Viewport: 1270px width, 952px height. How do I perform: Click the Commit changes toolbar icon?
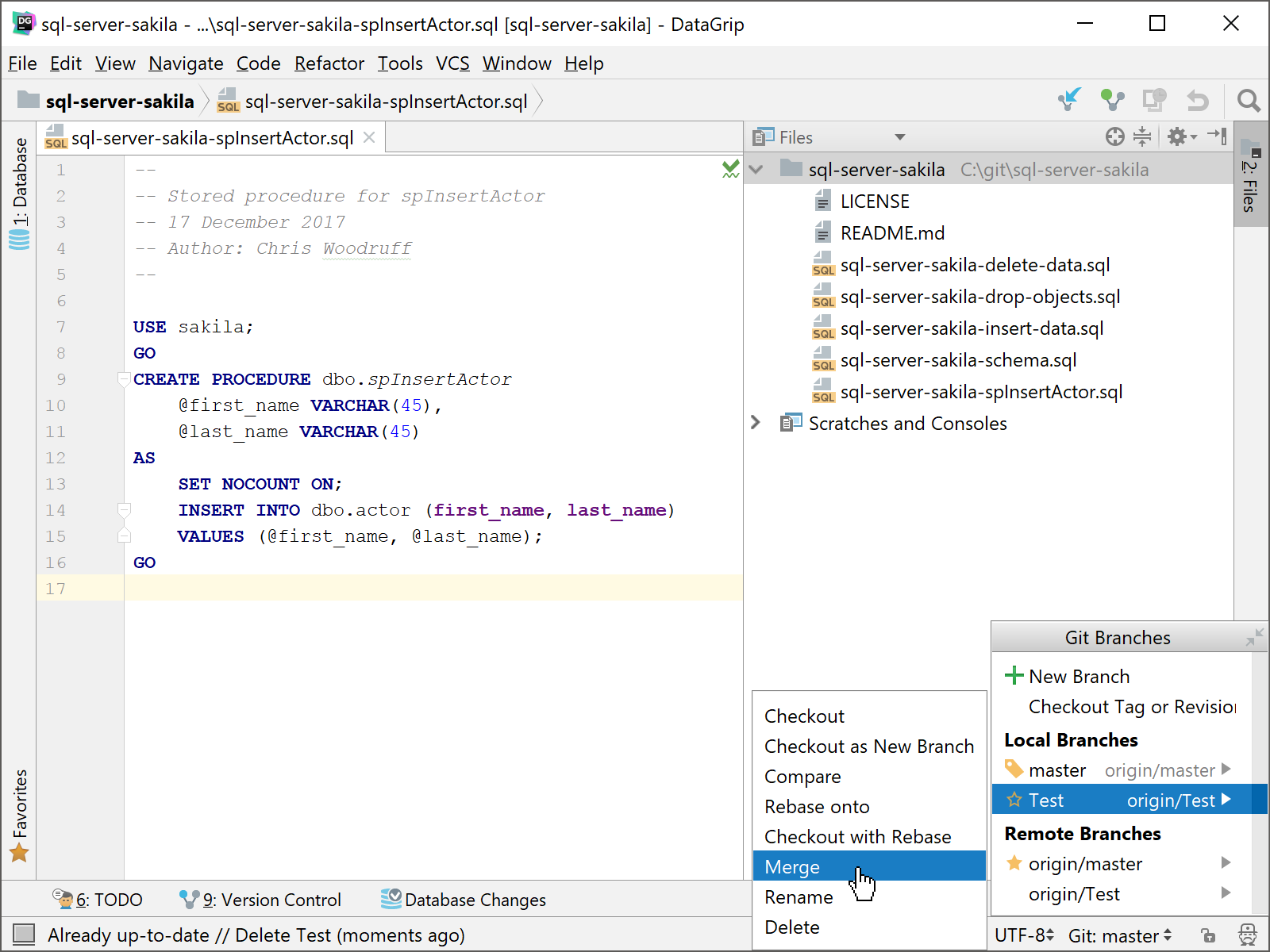pyautogui.click(x=1112, y=100)
